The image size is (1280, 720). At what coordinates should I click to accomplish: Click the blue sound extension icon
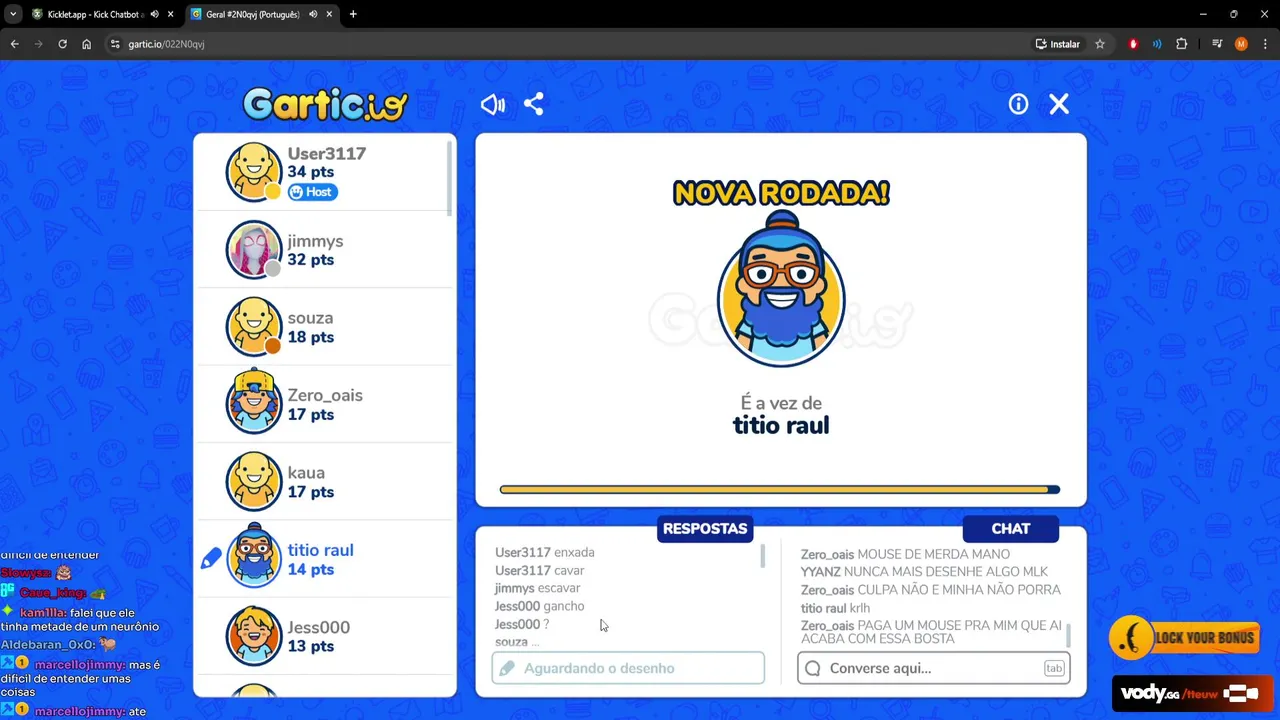1157,44
